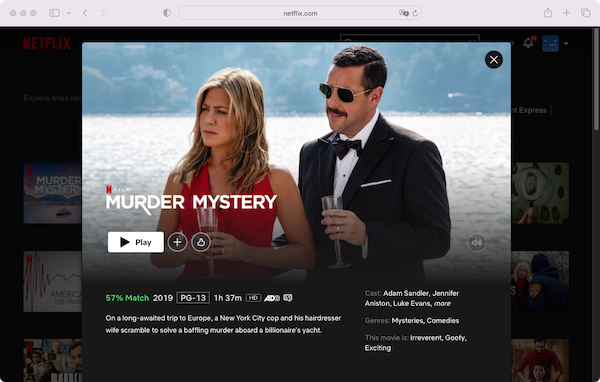600x382 pixels.
Task: Click the audio description AD badge
Action: coord(272,298)
